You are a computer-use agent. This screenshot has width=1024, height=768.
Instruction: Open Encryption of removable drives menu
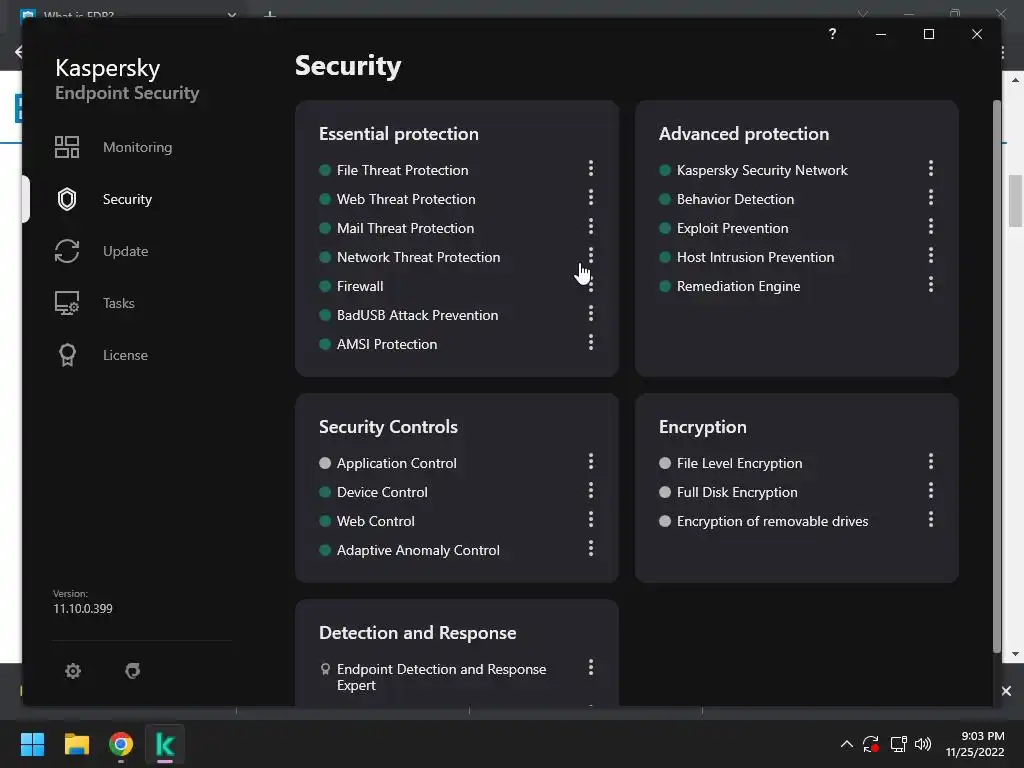[x=931, y=519]
